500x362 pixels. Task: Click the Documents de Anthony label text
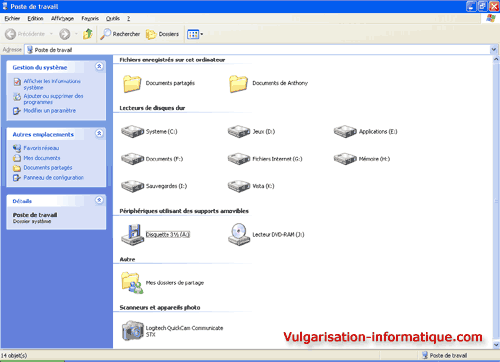coord(280,83)
